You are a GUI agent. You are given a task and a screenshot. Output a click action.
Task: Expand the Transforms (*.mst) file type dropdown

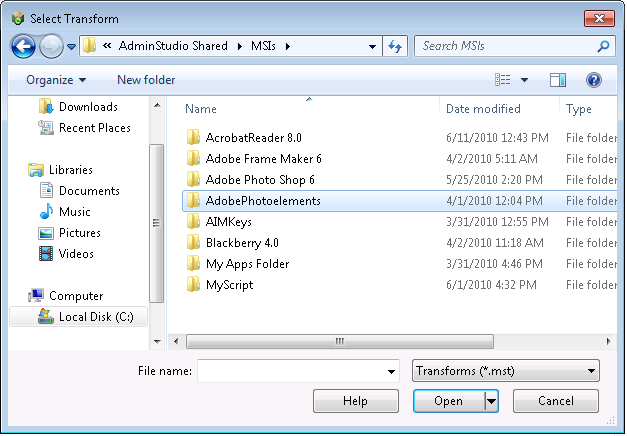[x=505, y=372]
